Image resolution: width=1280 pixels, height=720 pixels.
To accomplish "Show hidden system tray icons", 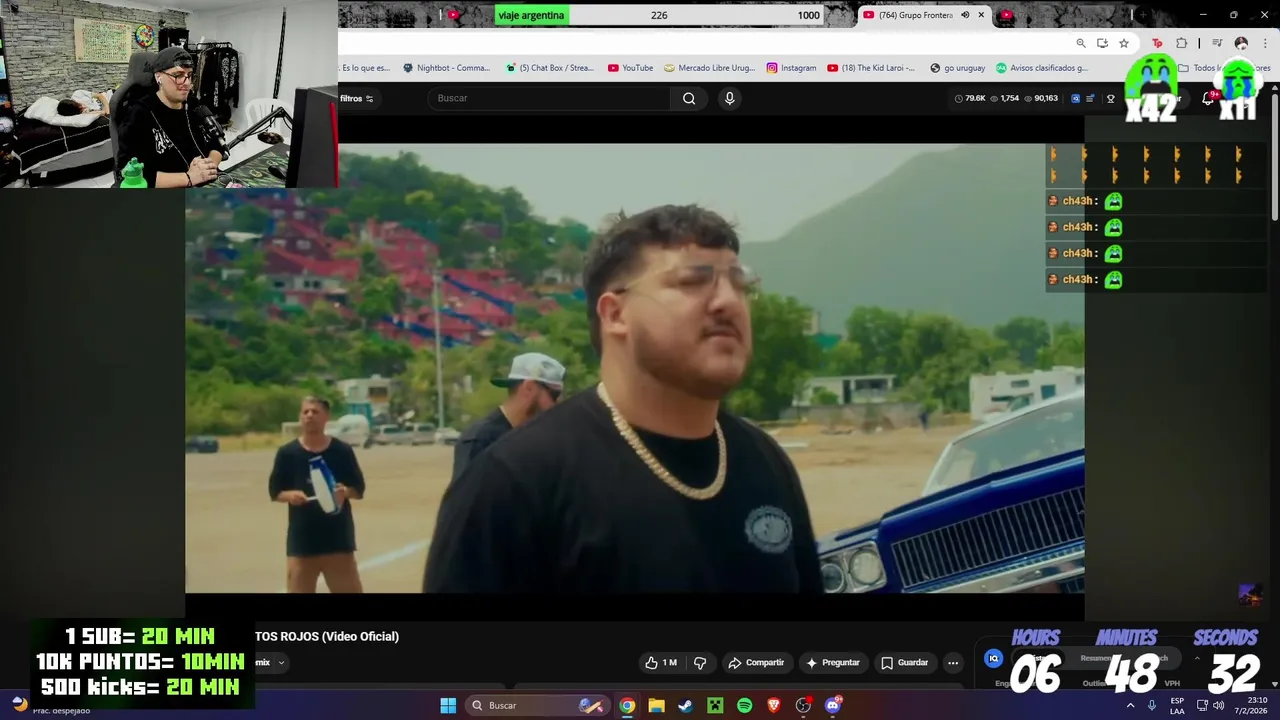I will tap(1131, 705).
